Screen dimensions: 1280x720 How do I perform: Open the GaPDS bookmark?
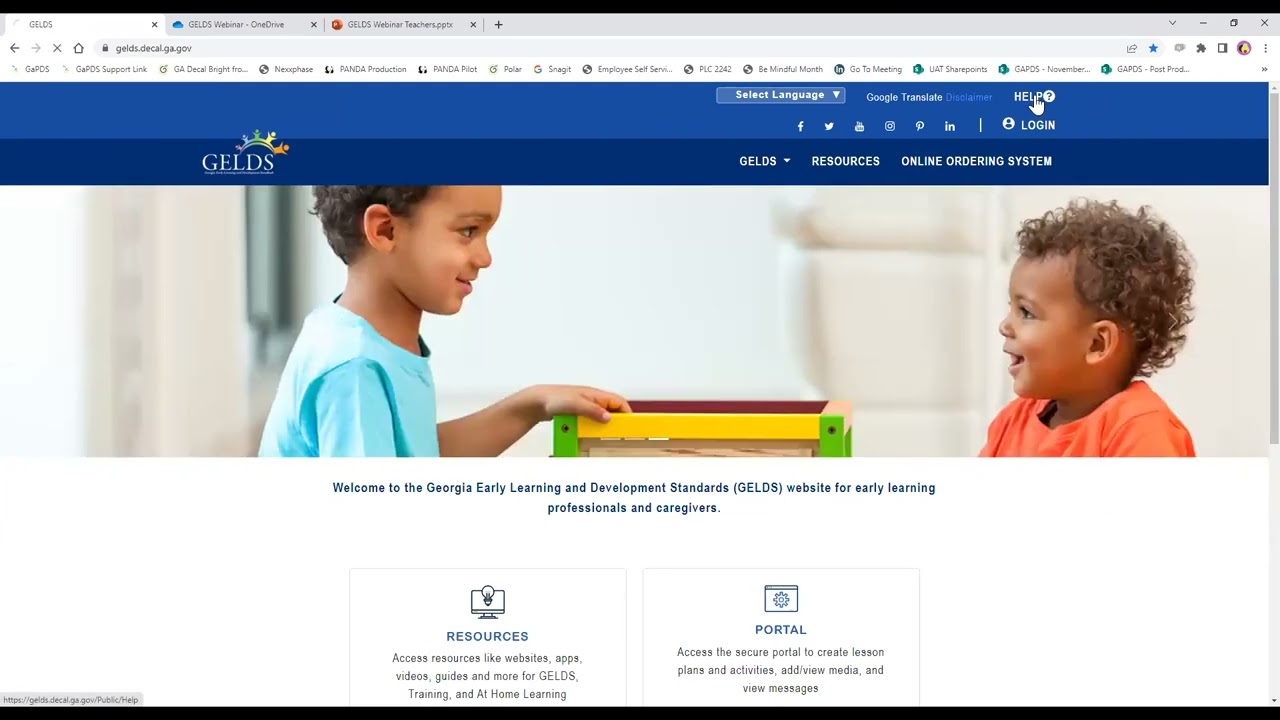coord(30,69)
